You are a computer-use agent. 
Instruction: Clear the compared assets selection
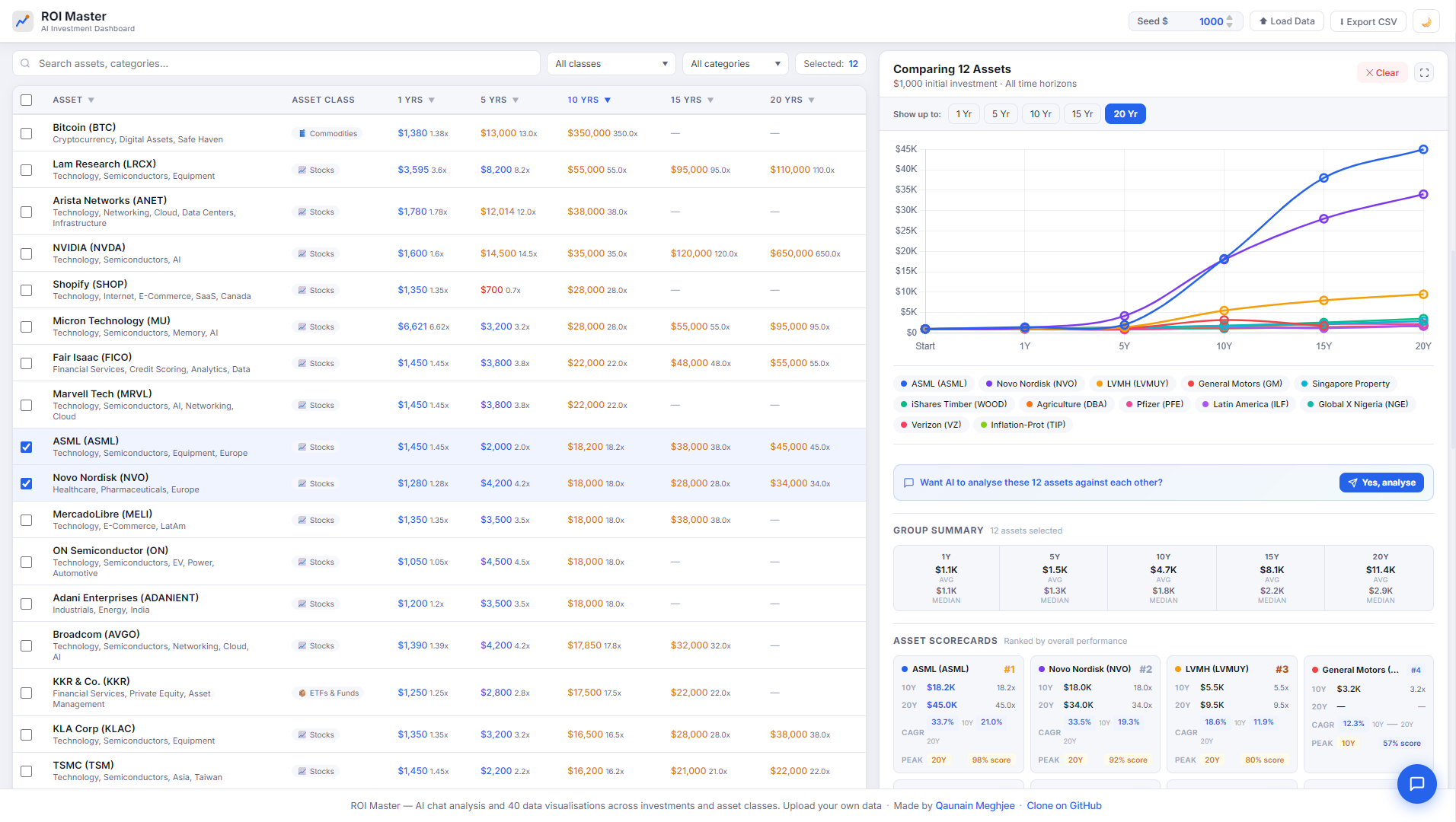1382,73
